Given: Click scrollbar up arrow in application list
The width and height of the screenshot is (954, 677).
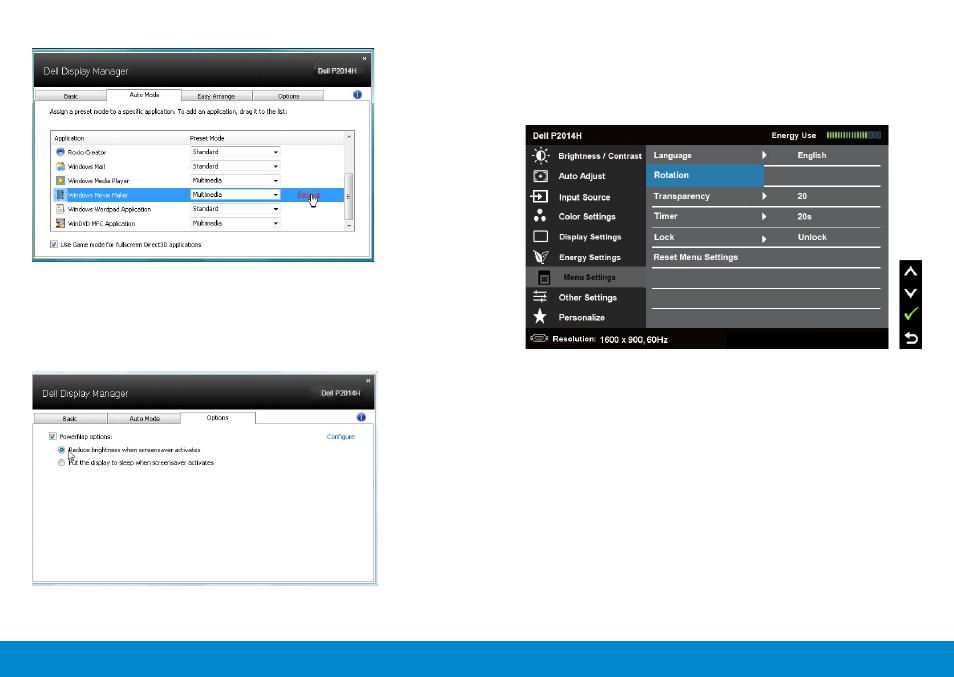Looking at the screenshot, I should [349, 136].
